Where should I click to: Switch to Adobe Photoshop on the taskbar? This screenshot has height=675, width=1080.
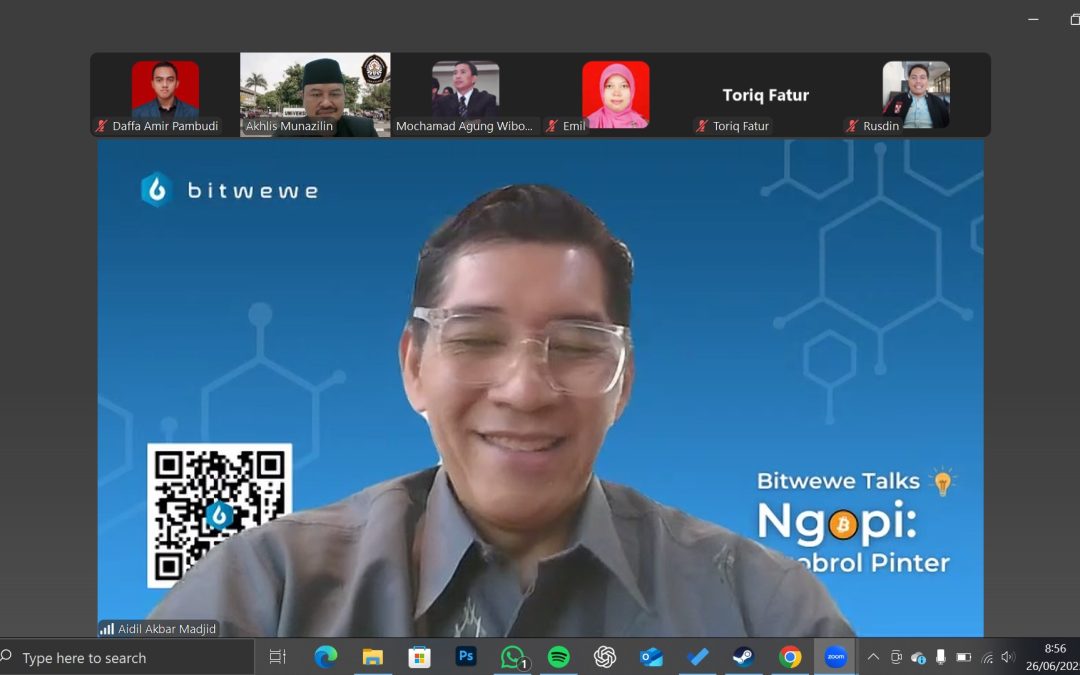click(466, 656)
